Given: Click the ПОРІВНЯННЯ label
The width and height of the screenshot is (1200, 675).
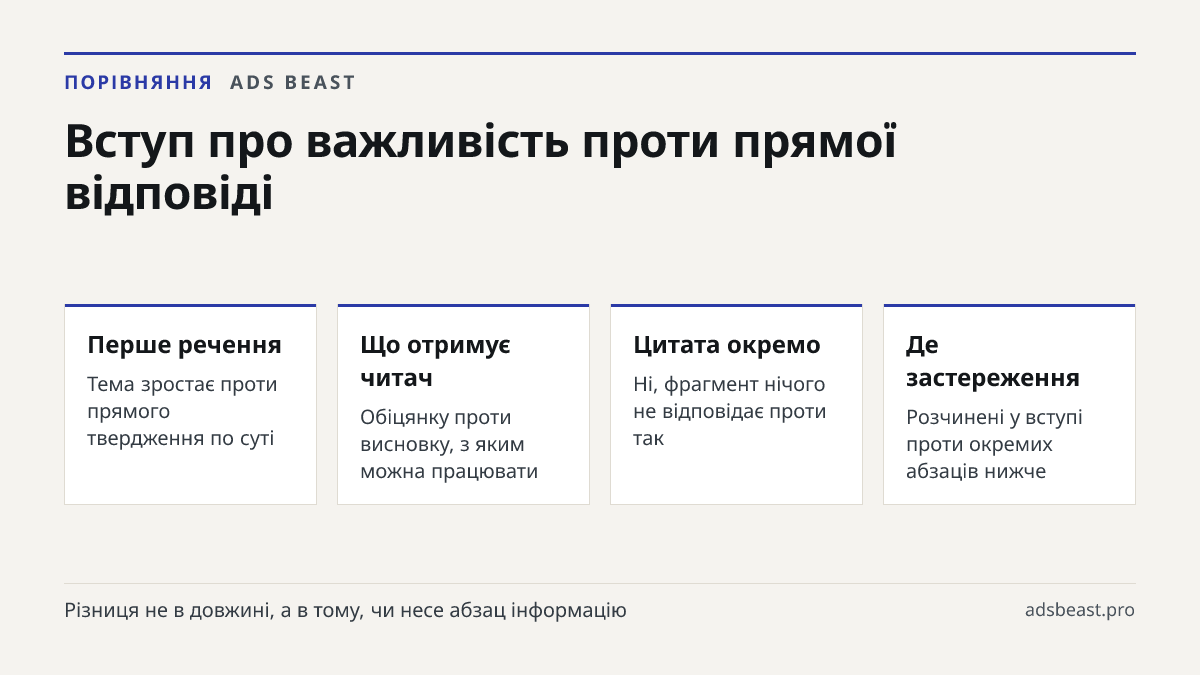Looking at the screenshot, I should [138, 83].
